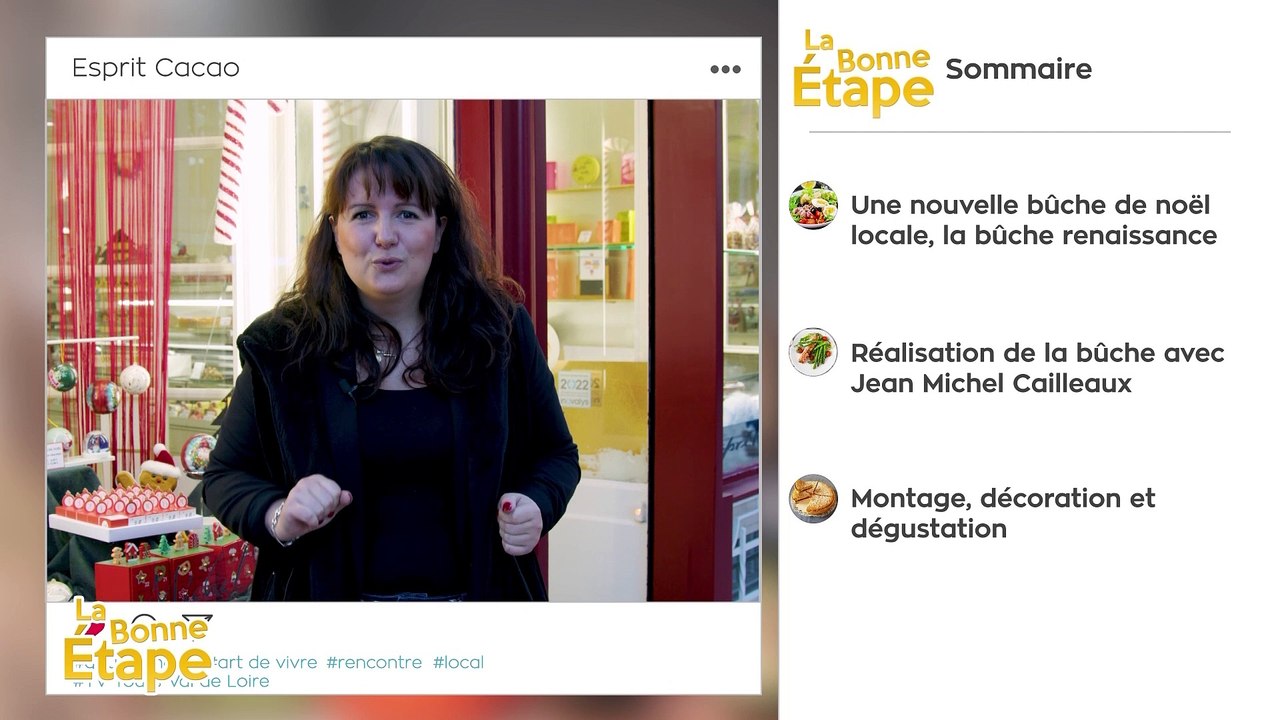Open the #local hashtag
The image size is (1280, 720).
pos(458,662)
